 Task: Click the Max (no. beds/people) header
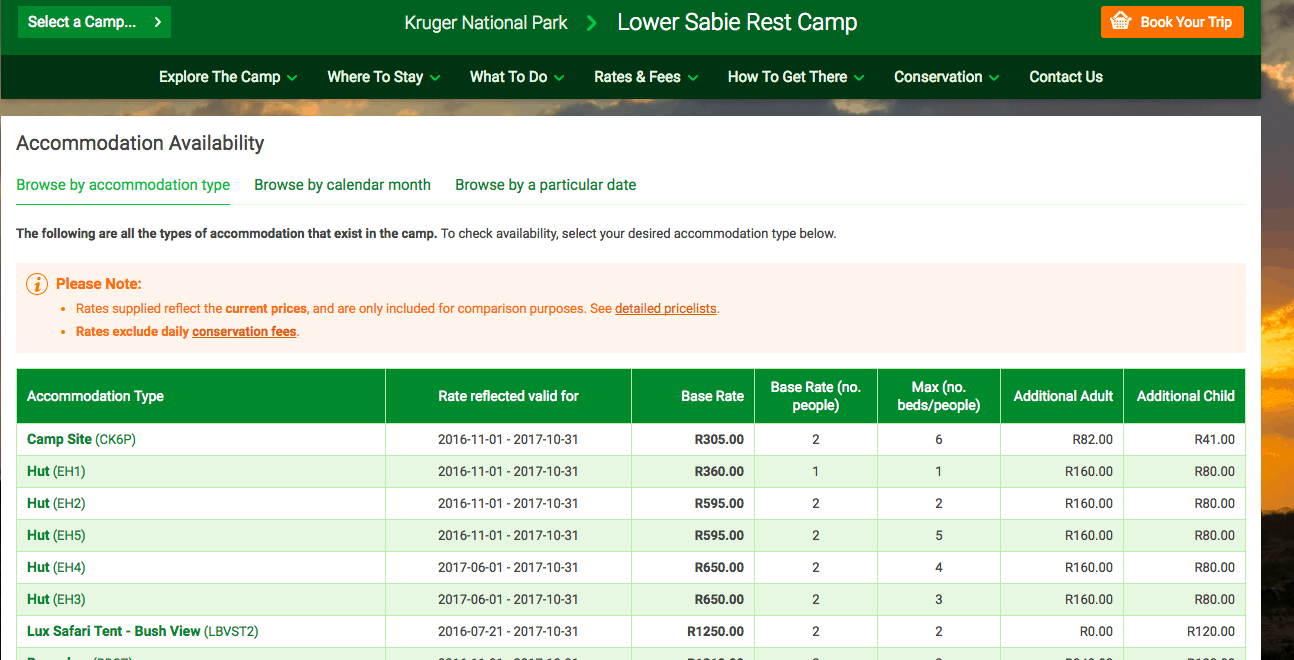pyautogui.click(x=938, y=396)
